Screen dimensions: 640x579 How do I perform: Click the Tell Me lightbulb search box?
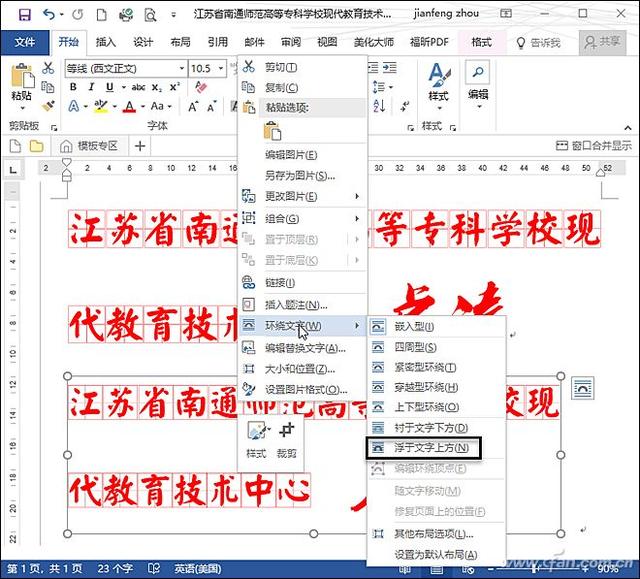pyautogui.click(x=539, y=42)
